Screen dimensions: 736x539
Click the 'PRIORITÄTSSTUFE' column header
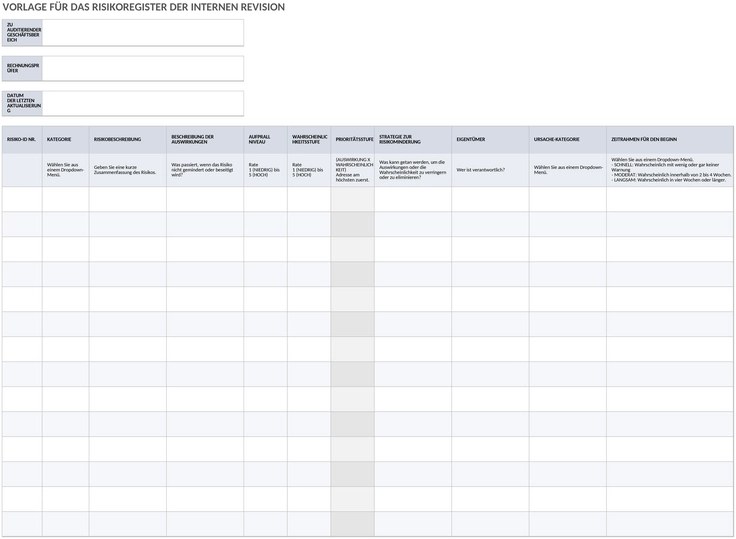353,139
